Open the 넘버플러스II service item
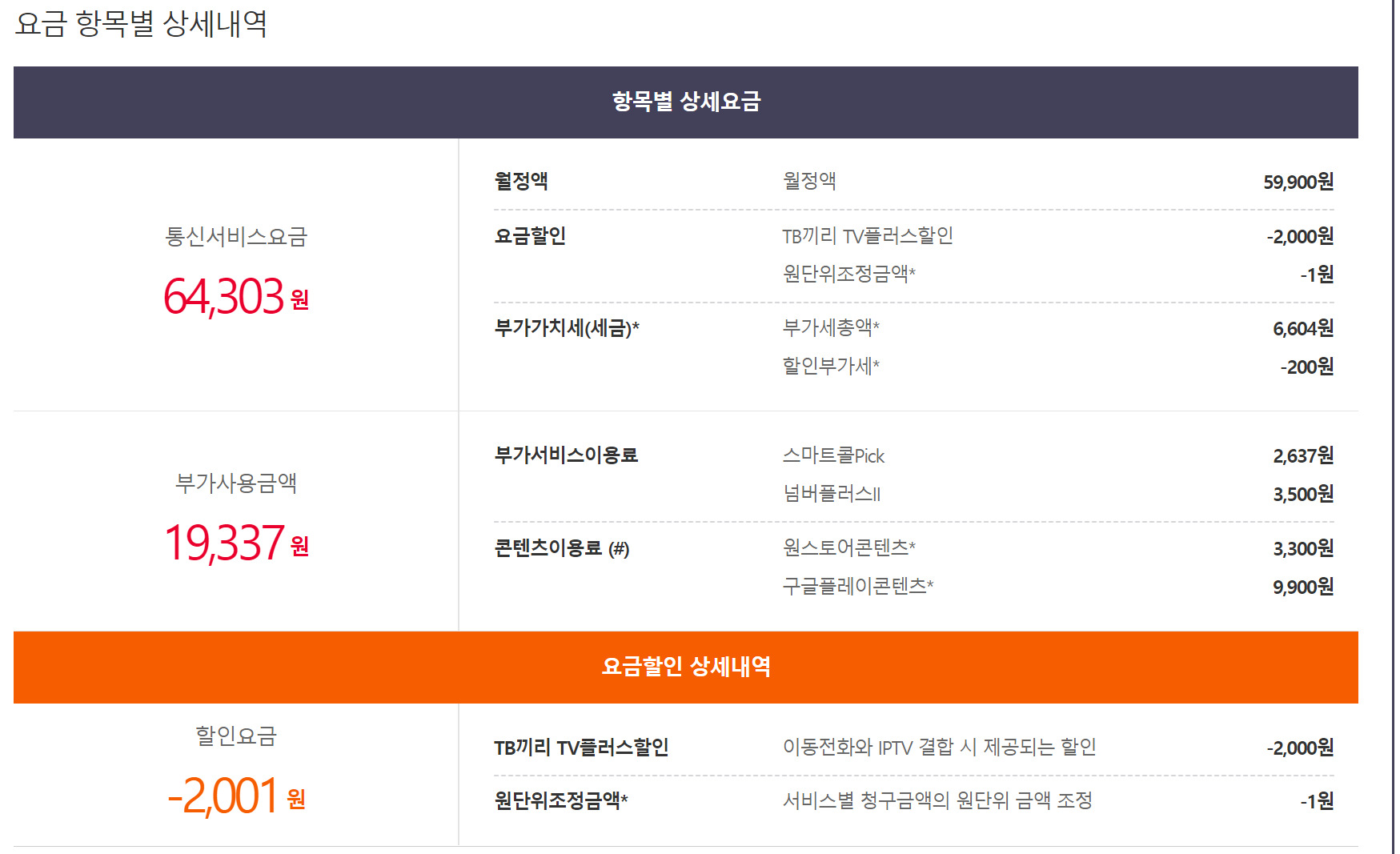The height and width of the screenshot is (854, 1400). click(x=831, y=494)
